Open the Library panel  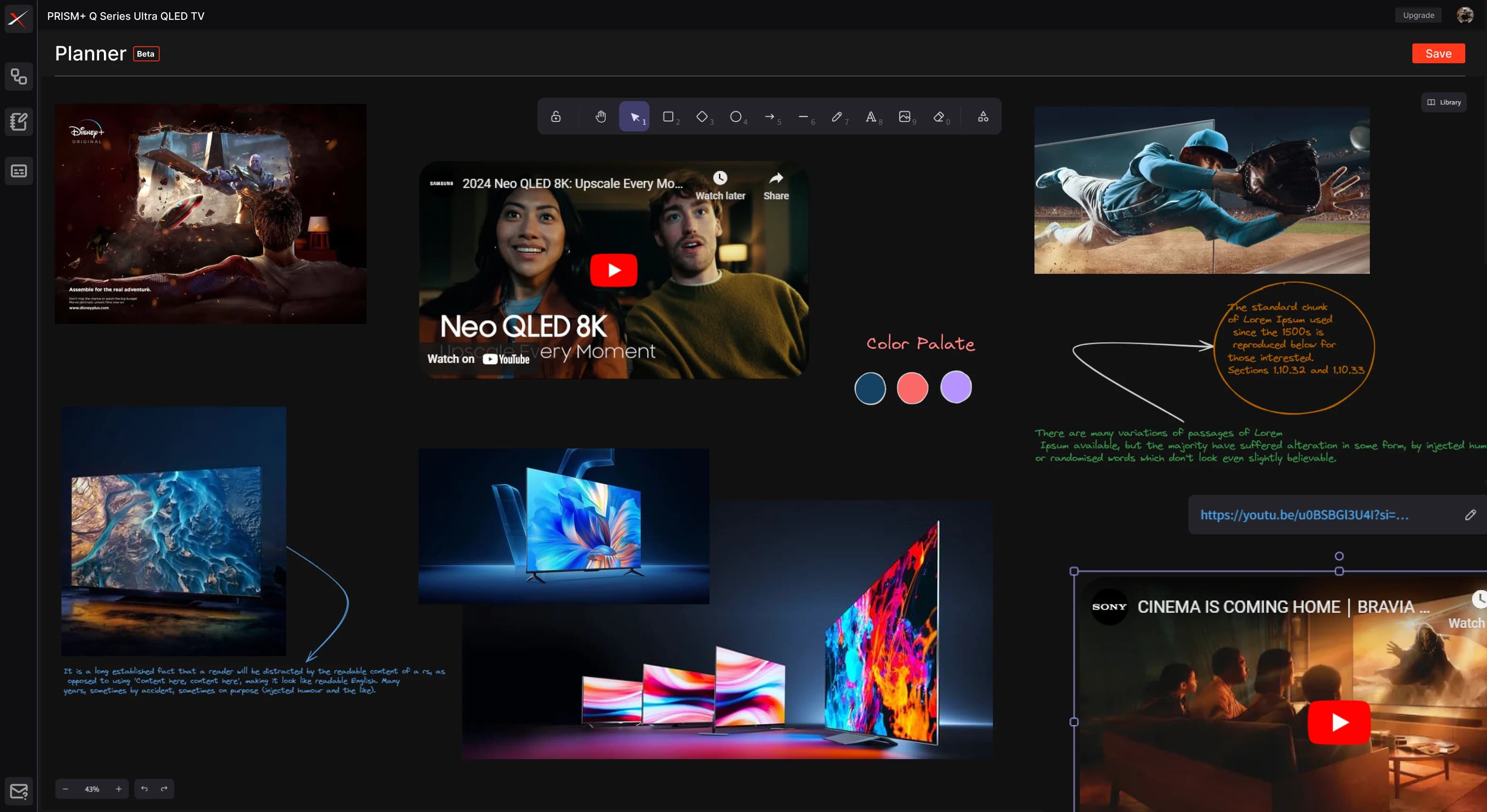pos(1444,102)
